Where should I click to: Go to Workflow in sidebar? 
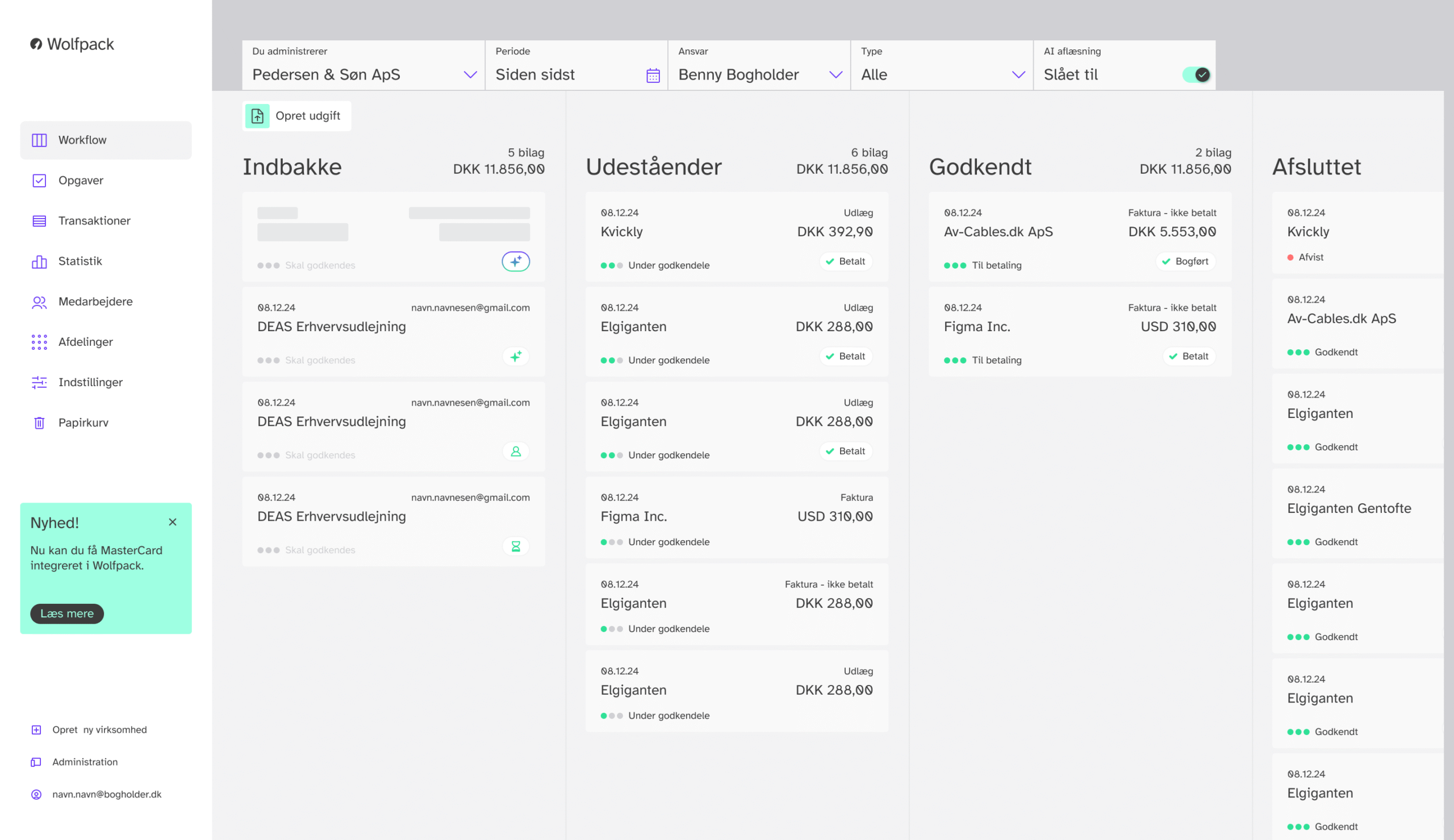[106, 140]
